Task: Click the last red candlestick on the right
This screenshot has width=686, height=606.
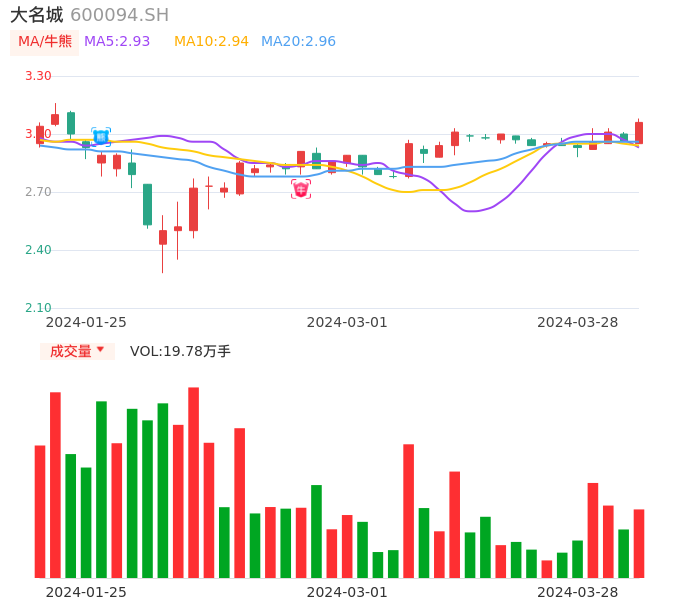Action: point(638,133)
